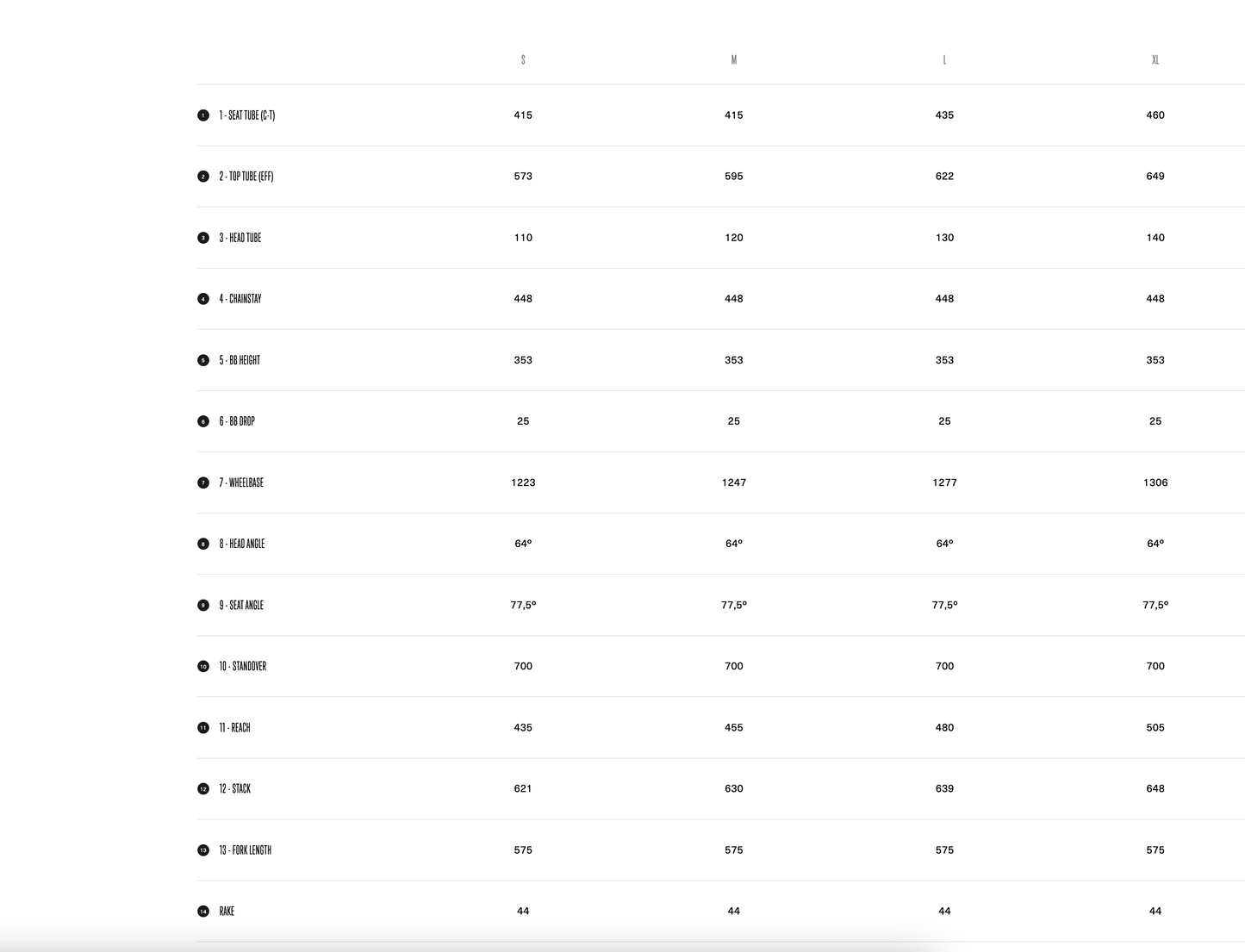The width and height of the screenshot is (1245, 952).
Task: Click the number 4 Chainstay bullet icon
Action: click(203, 299)
